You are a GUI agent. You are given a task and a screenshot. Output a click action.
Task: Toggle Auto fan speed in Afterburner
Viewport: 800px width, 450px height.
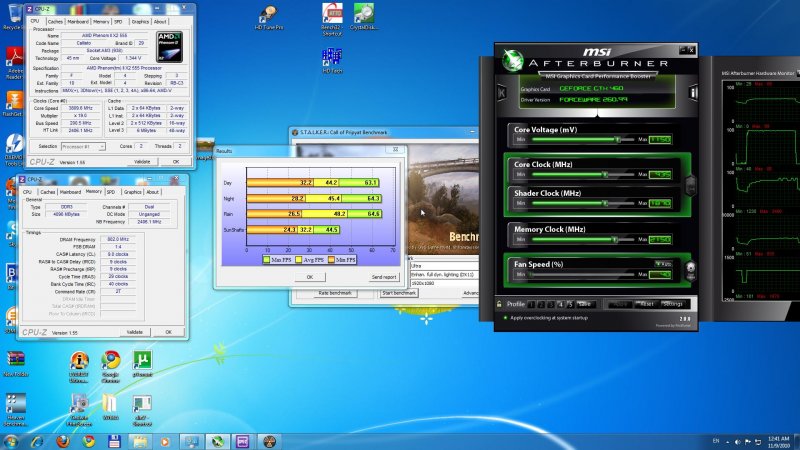point(663,264)
